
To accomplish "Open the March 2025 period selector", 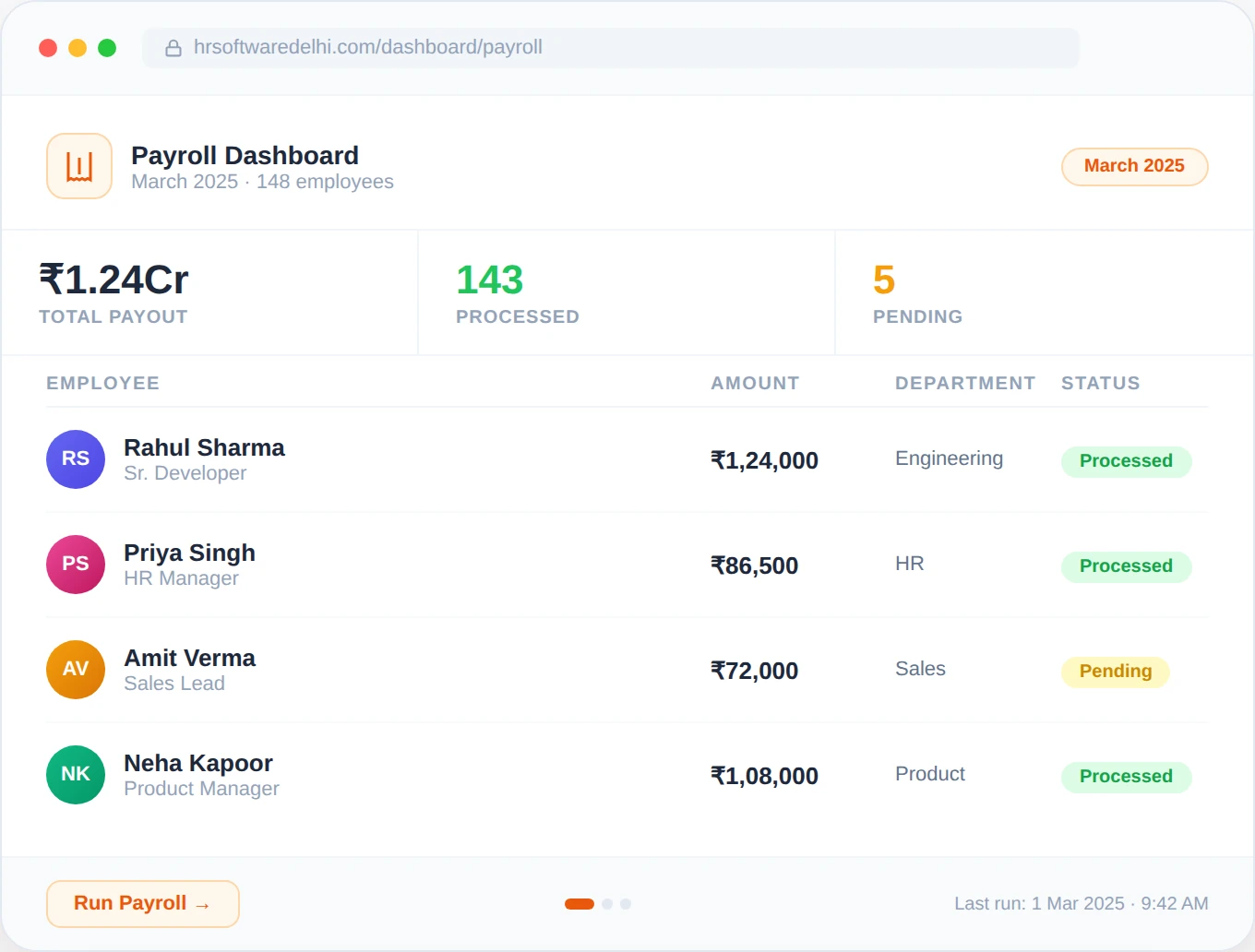I will point(1134,166).
